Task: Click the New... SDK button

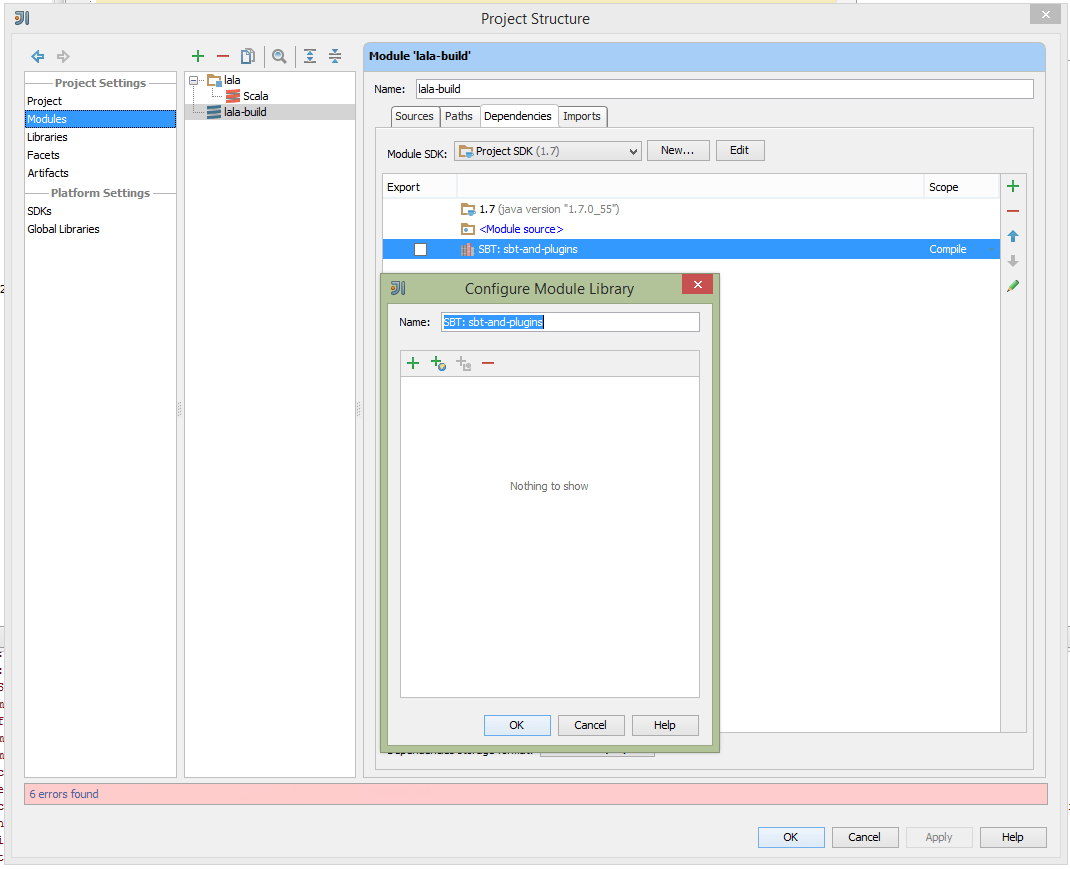Action: pyautogui.click(x=678, y=150)
